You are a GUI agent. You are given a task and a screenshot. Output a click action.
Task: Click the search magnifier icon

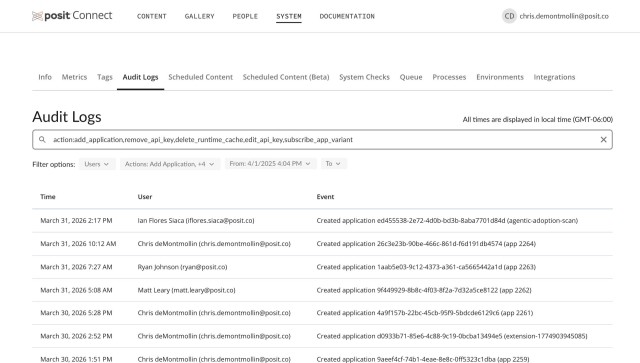pos(42,140)
